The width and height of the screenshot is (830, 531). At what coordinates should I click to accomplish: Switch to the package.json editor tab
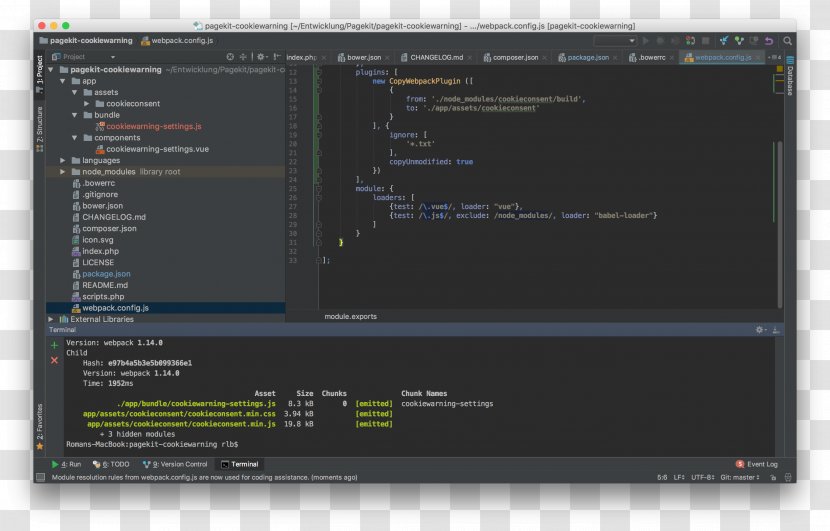[588, 57]
